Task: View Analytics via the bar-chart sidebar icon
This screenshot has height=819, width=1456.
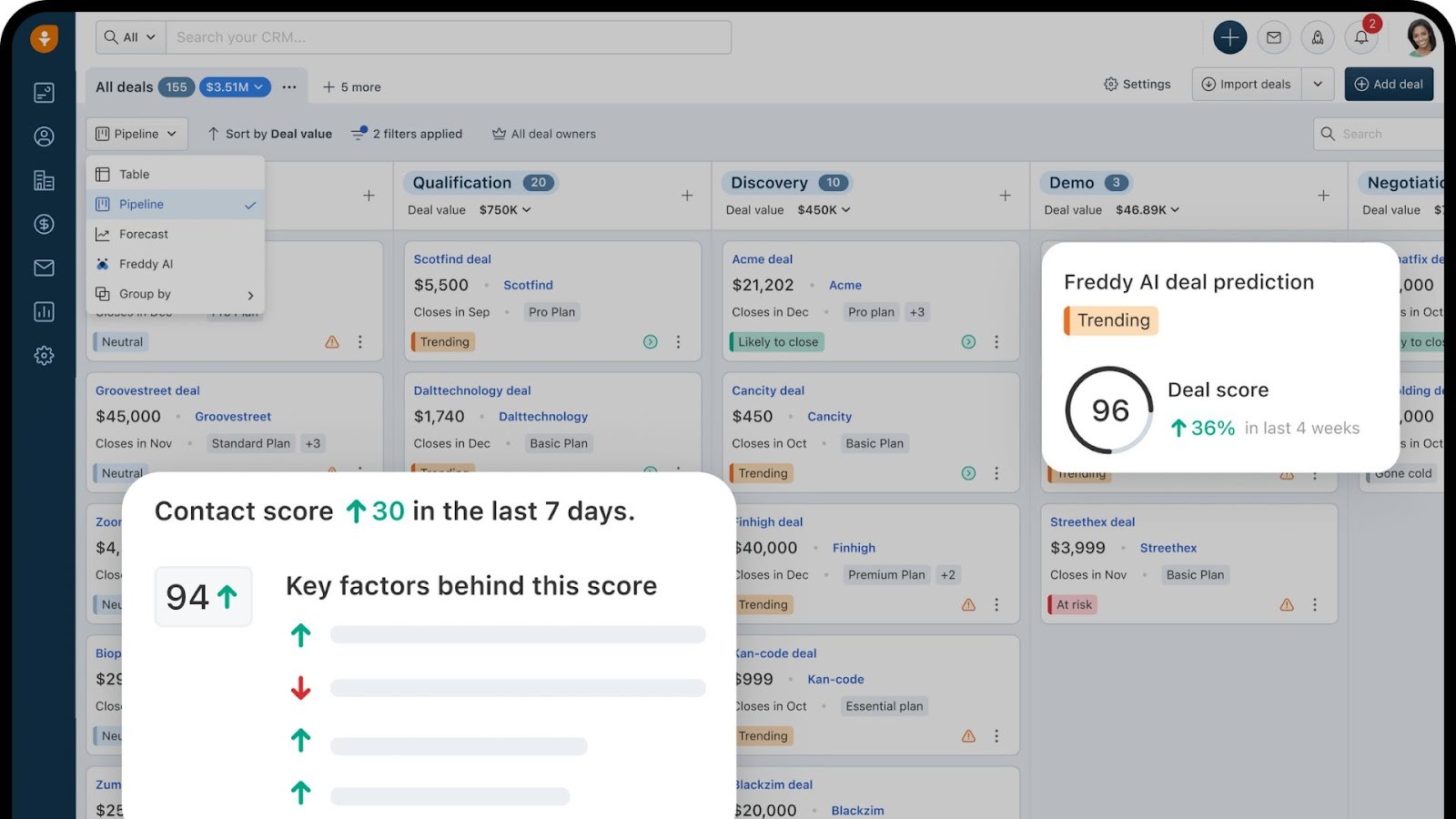Action: (x=43, y=311)
